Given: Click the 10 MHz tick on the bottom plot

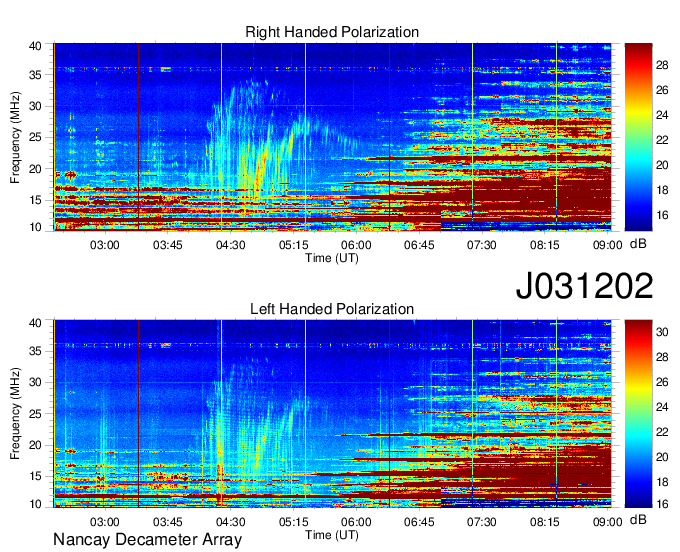Looking at the screenshot, I should coord(35,504).
